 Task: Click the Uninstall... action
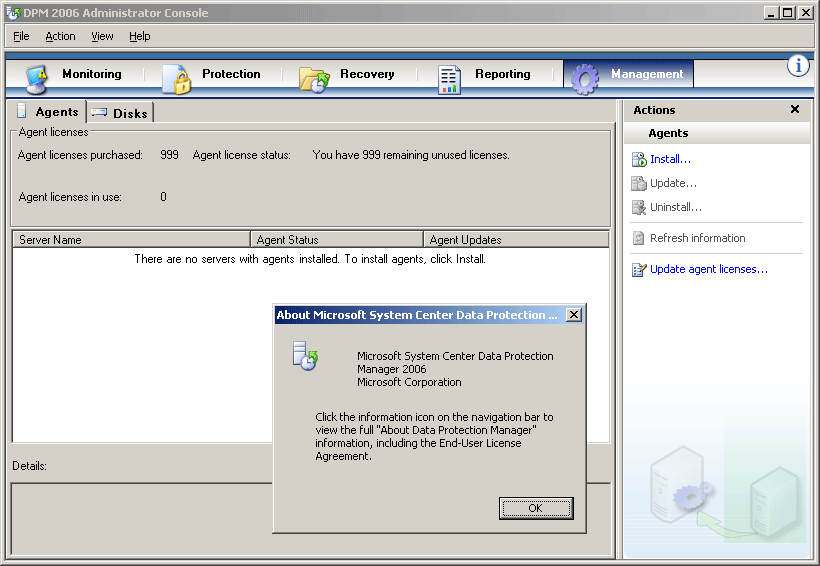tap(676, 207)
